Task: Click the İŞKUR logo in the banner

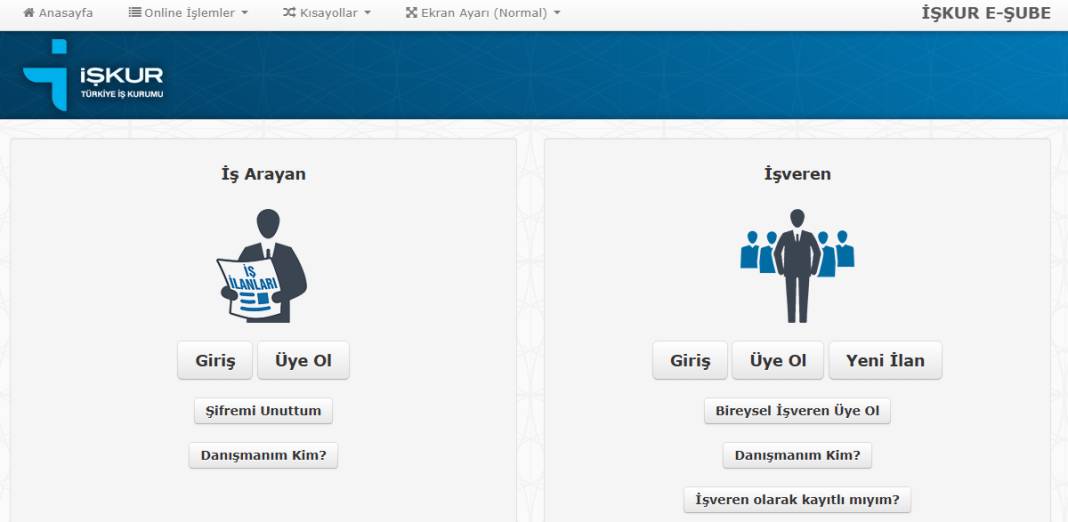Action: click(93, 75)
